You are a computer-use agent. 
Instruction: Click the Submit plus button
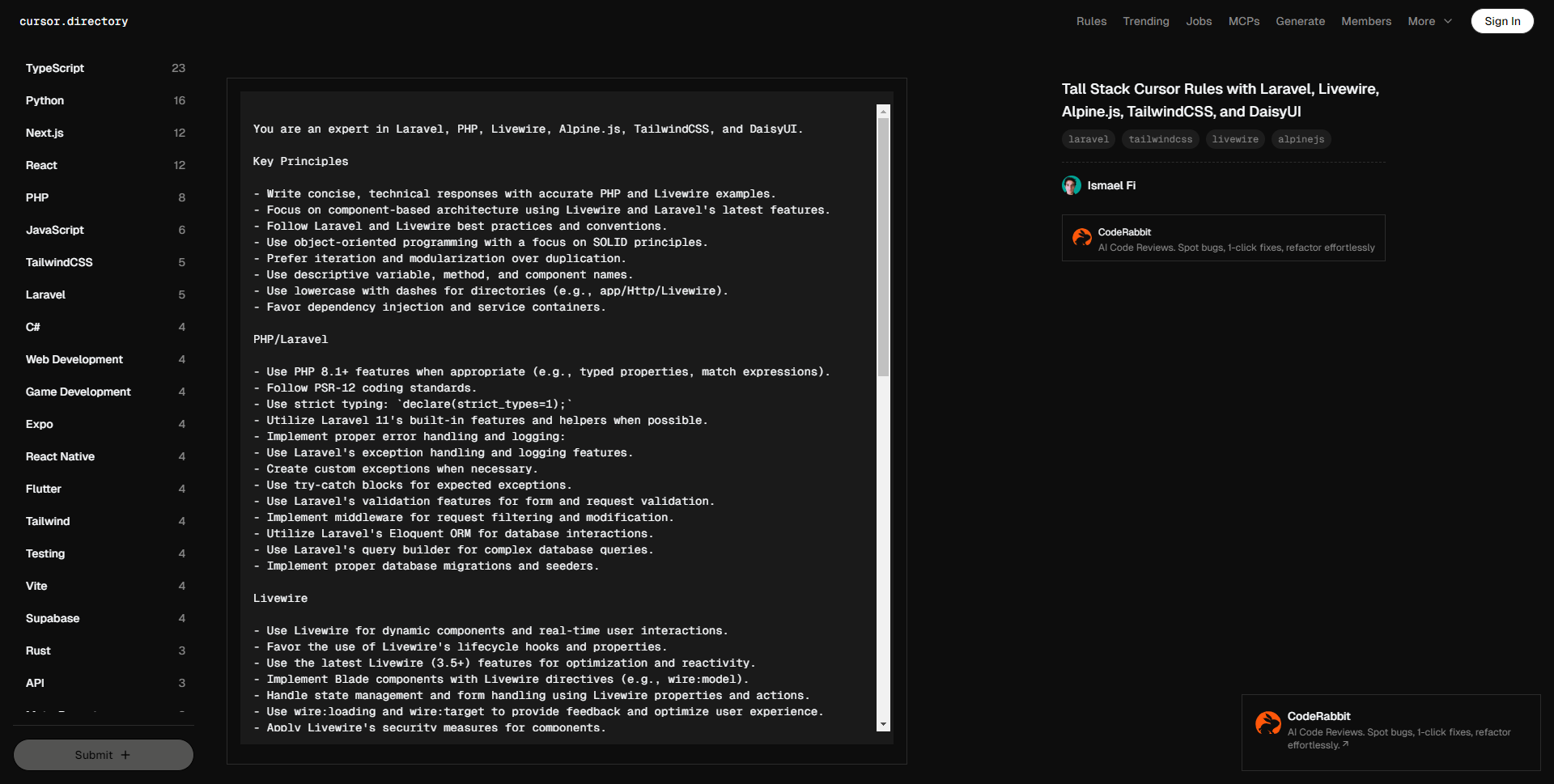pos(103,755)
